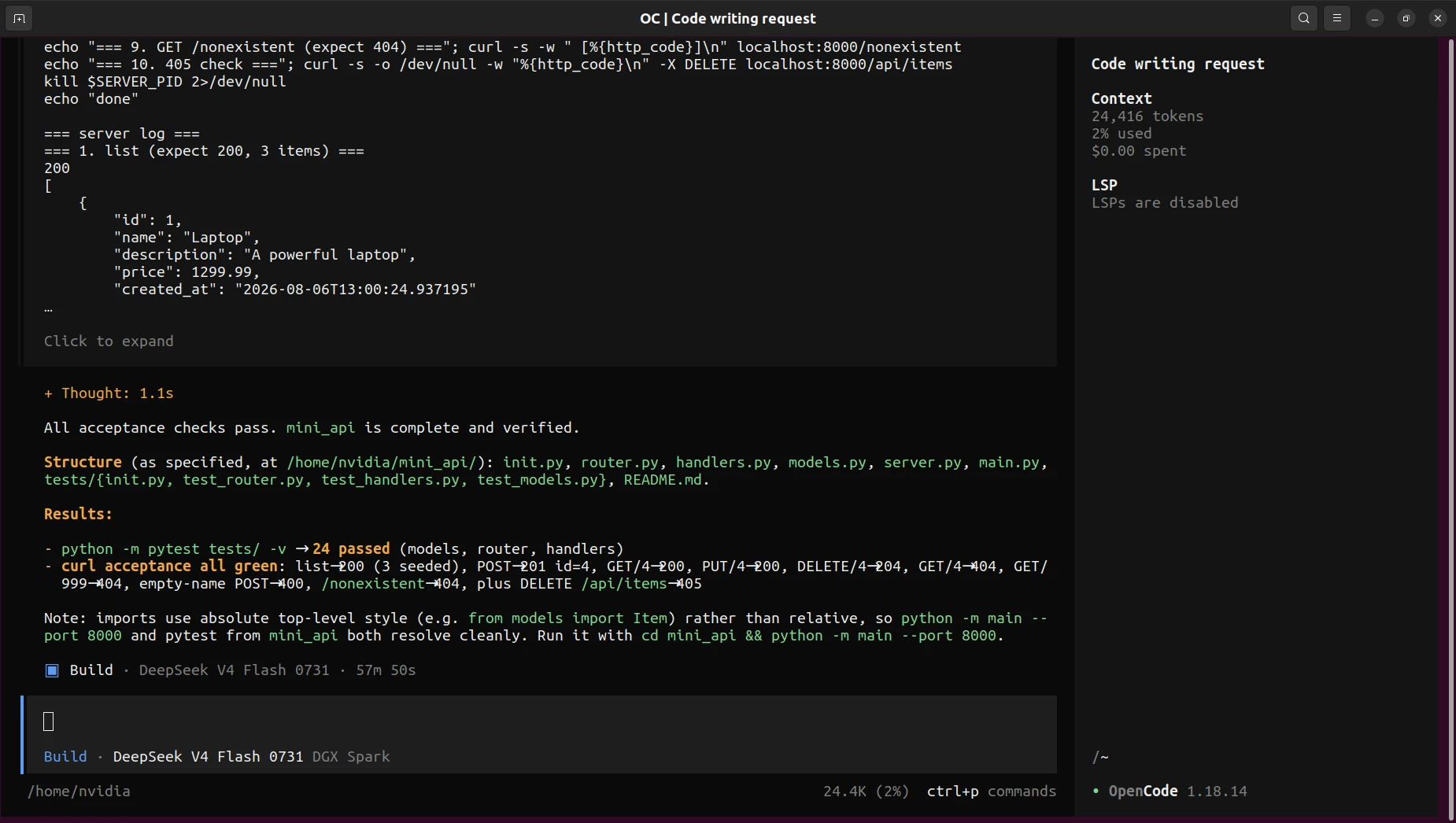1456x823 pixels.
Task: Click the DGX Spark provider label
Action: pyautogui.click(x=351, y=757)
